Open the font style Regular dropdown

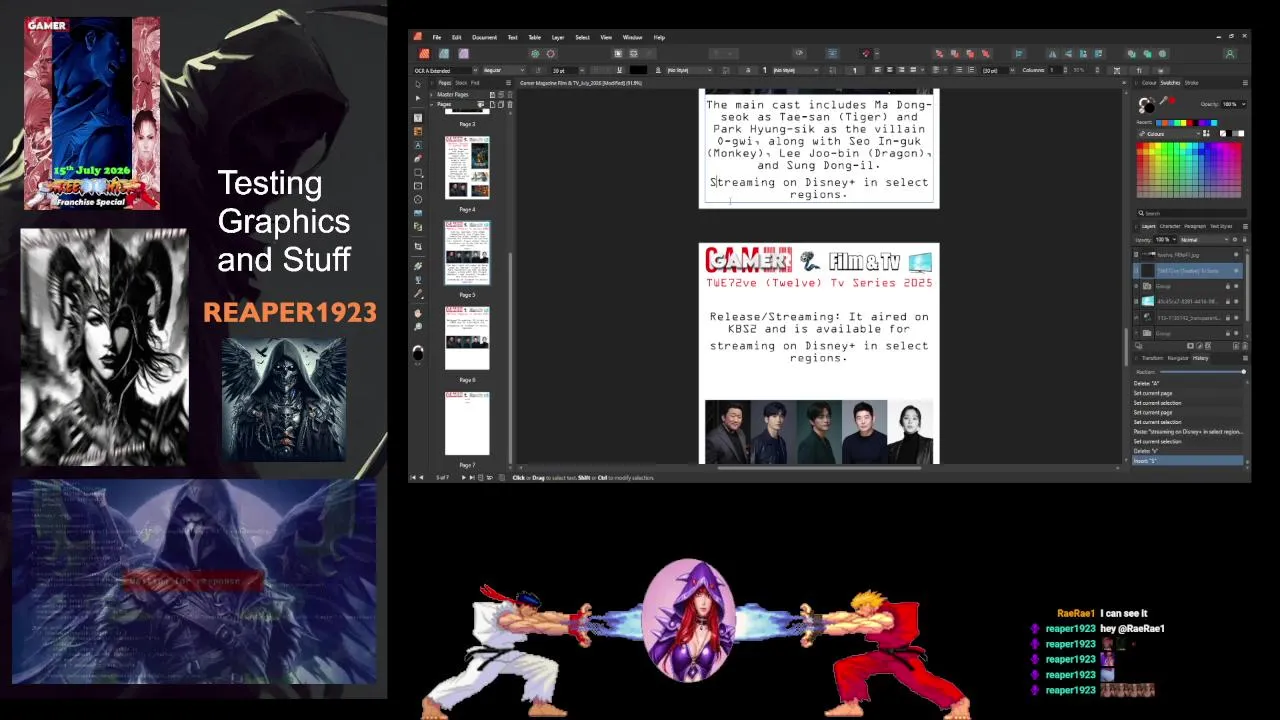coord(503,70)
